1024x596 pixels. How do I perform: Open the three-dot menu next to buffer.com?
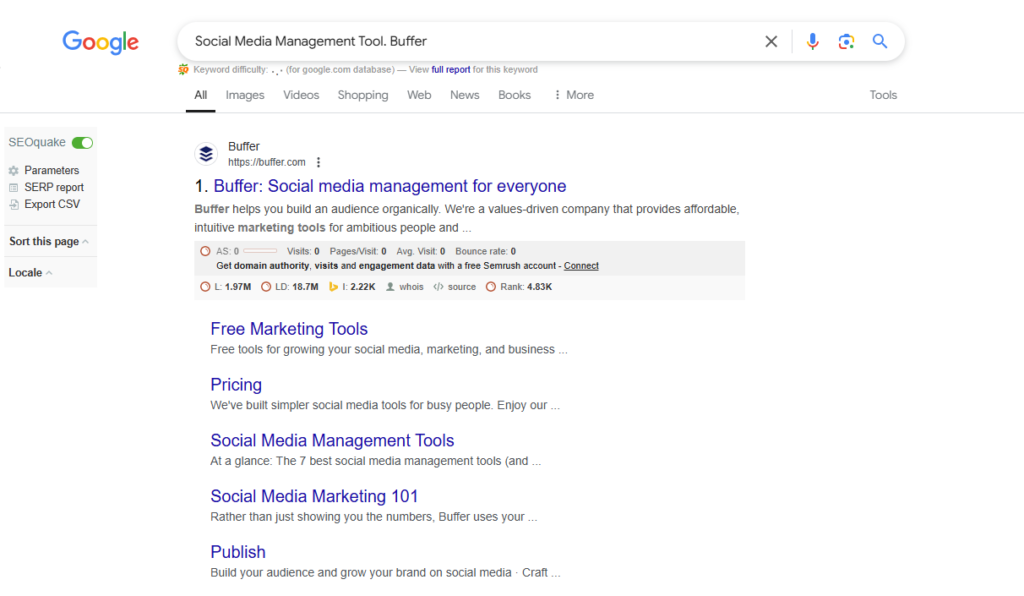coord(318,162)
